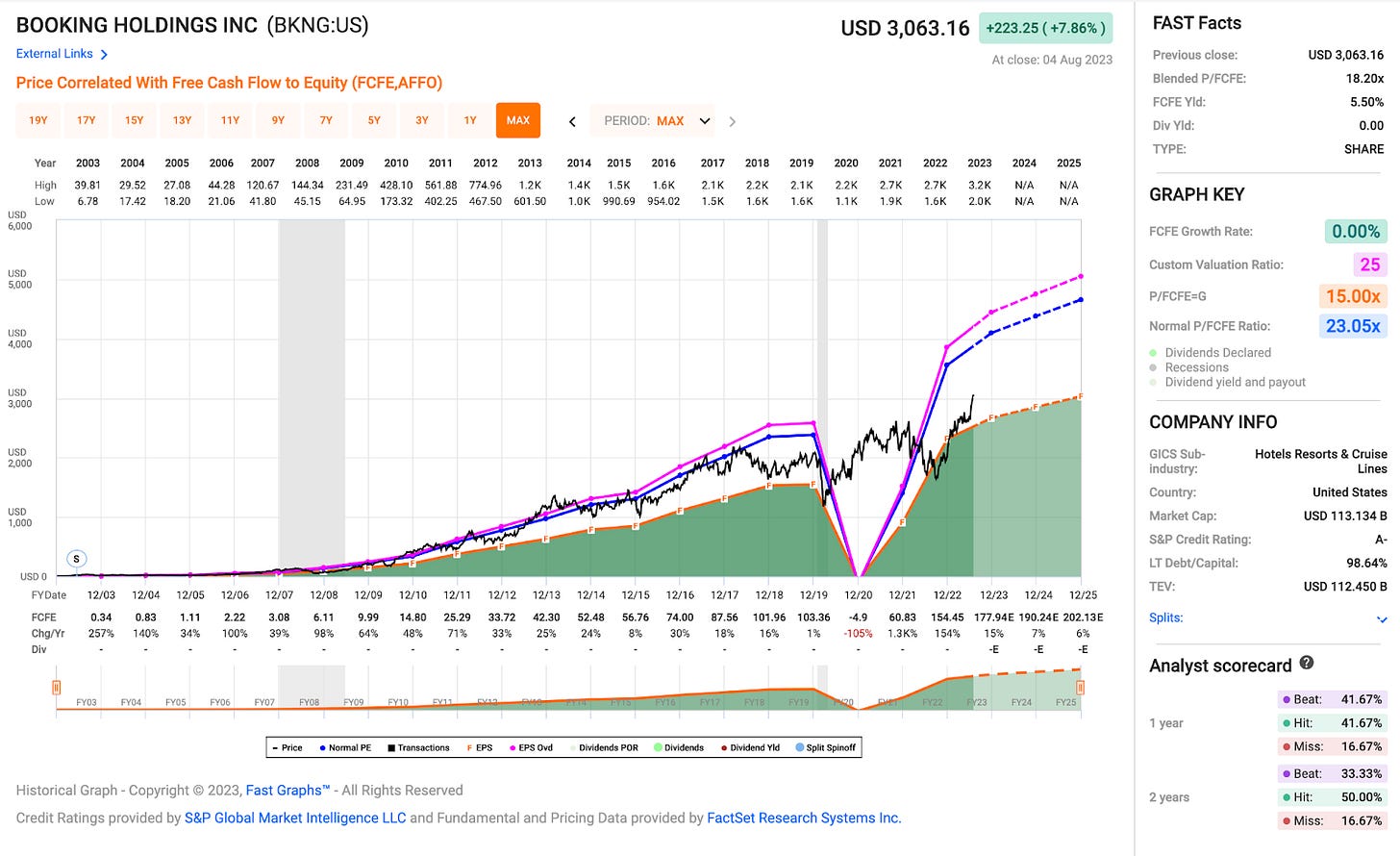Toggle Dividends POR in legend

tap(604, 747)
